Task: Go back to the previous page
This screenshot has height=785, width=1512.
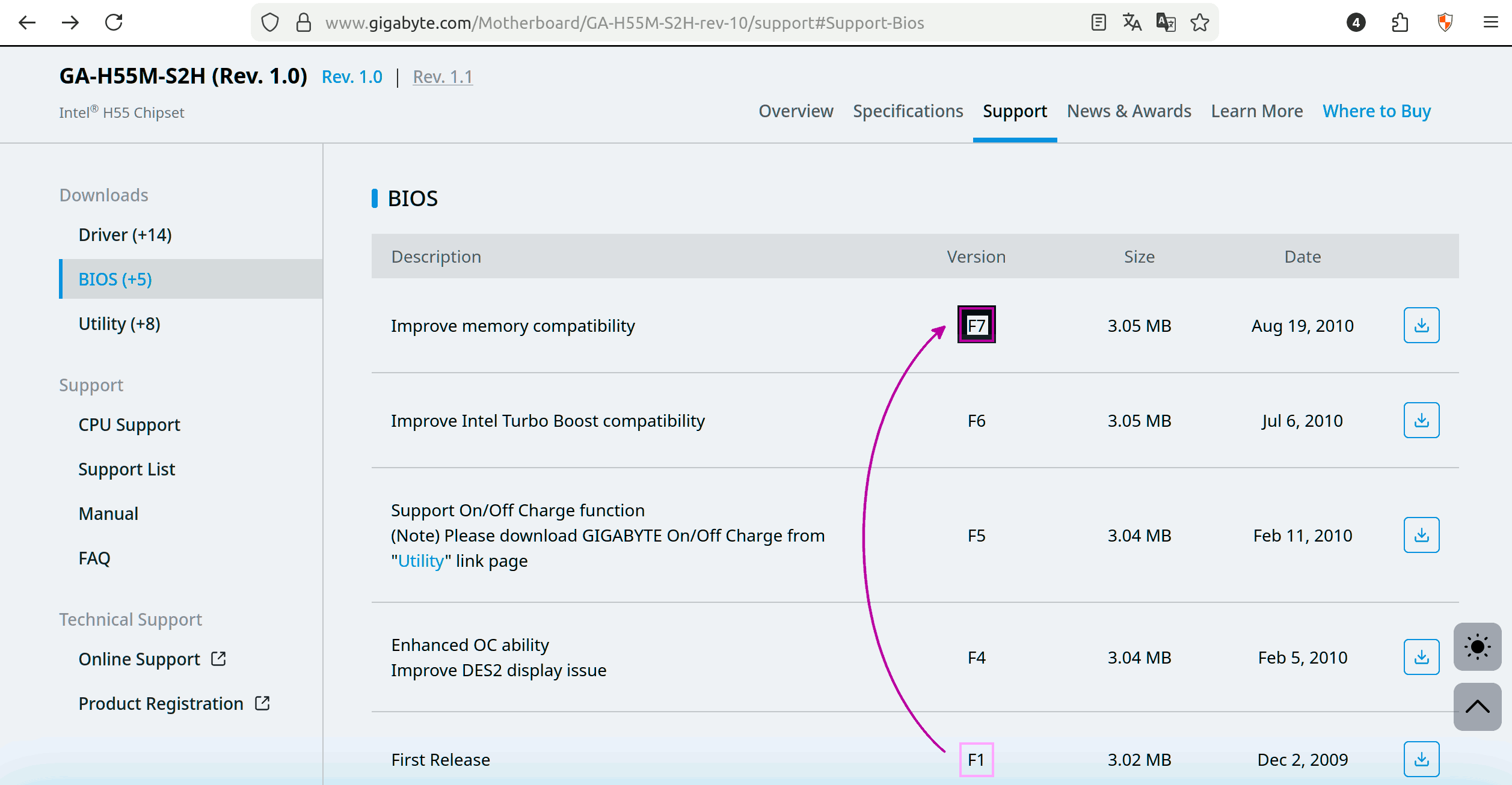Action: click(x=27, y=23)
